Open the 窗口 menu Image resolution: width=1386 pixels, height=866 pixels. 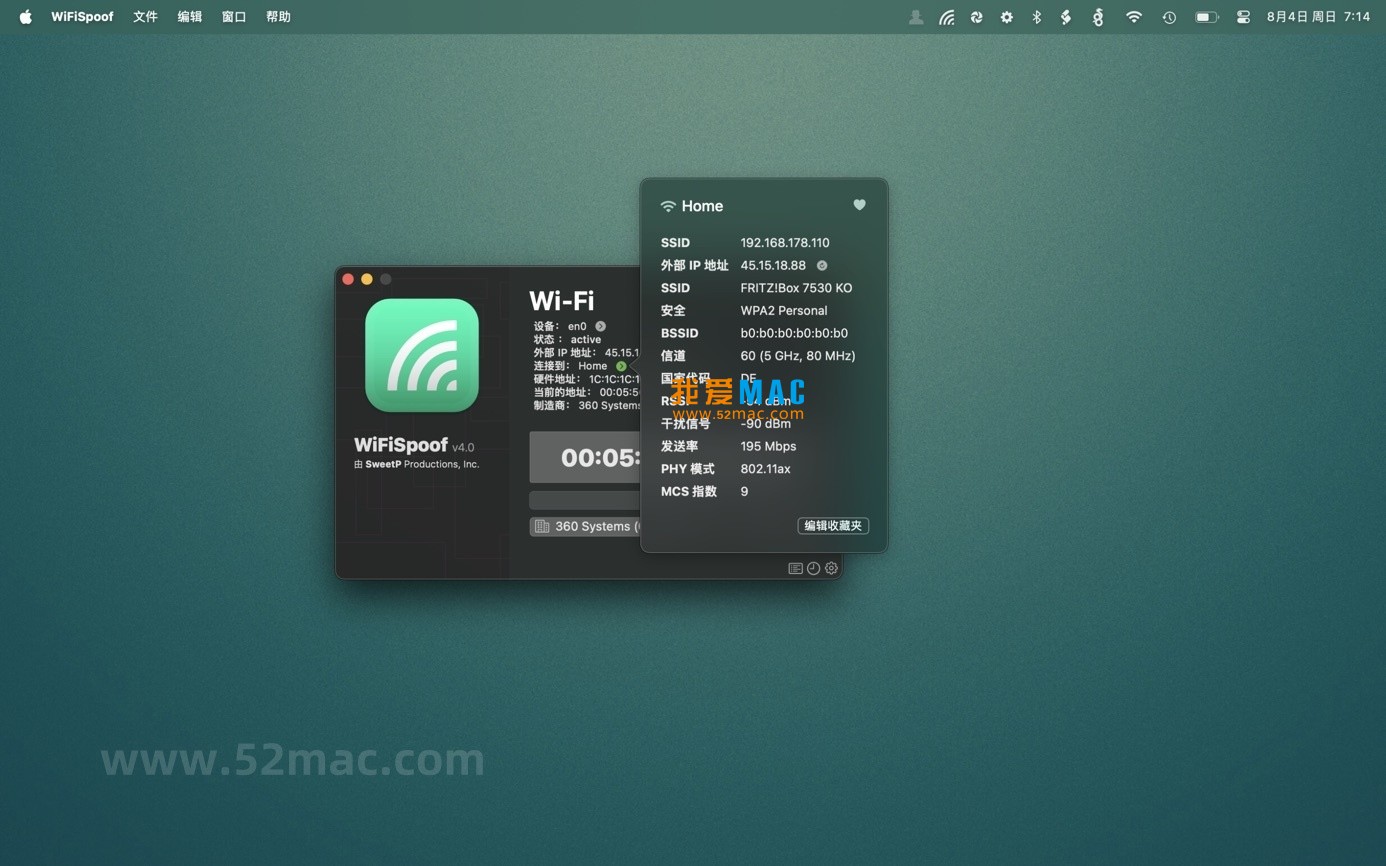pyautogui.click(x=234, y=17)
